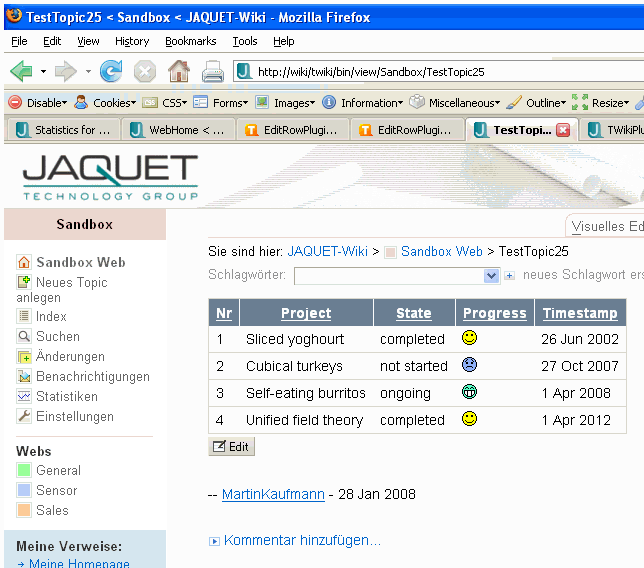Image resolution: width=644 pixels, height=568 pixels.
Task: Open the Tools menu
Action: click(245, 41)
